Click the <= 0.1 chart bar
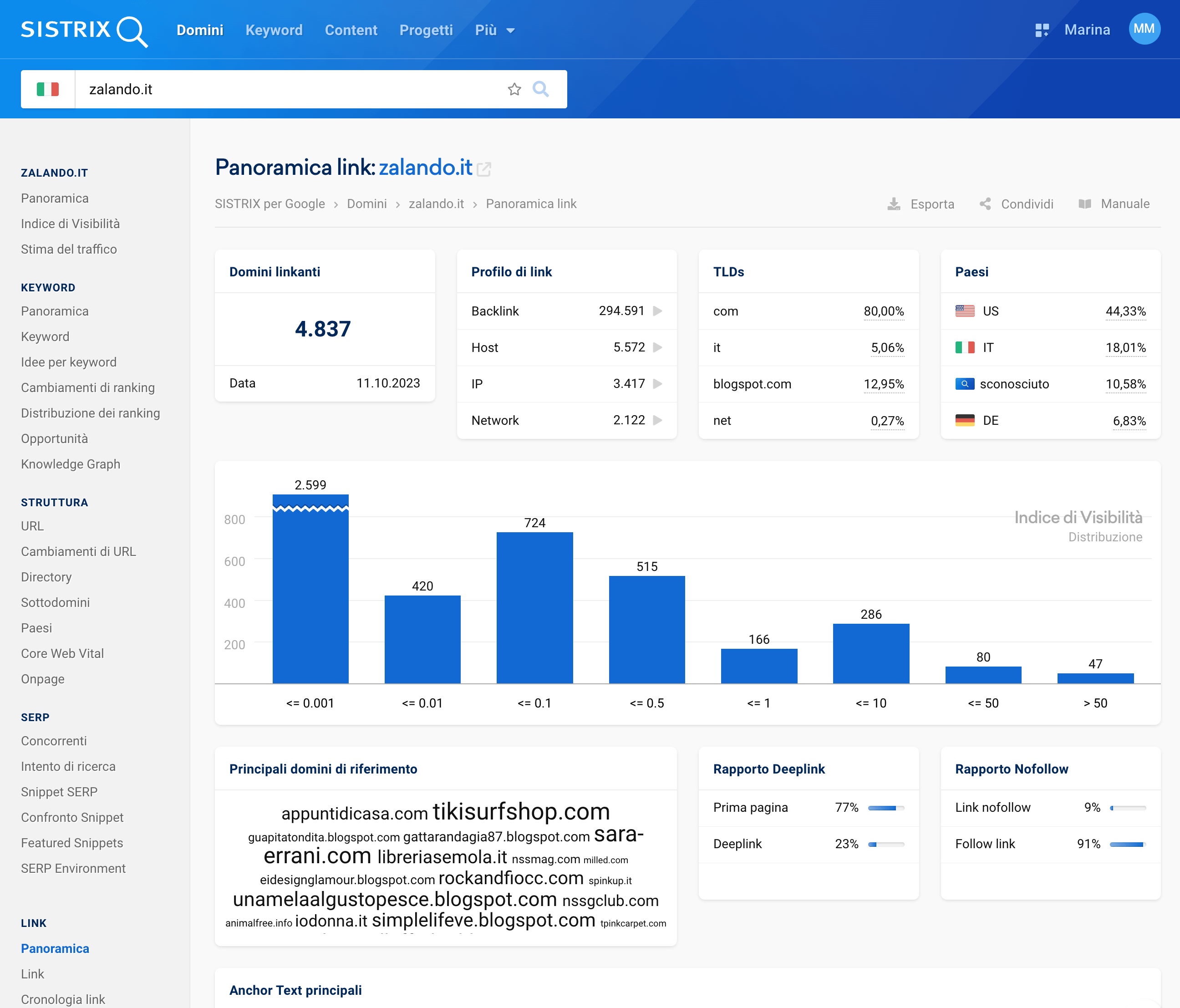 (535, 608)
